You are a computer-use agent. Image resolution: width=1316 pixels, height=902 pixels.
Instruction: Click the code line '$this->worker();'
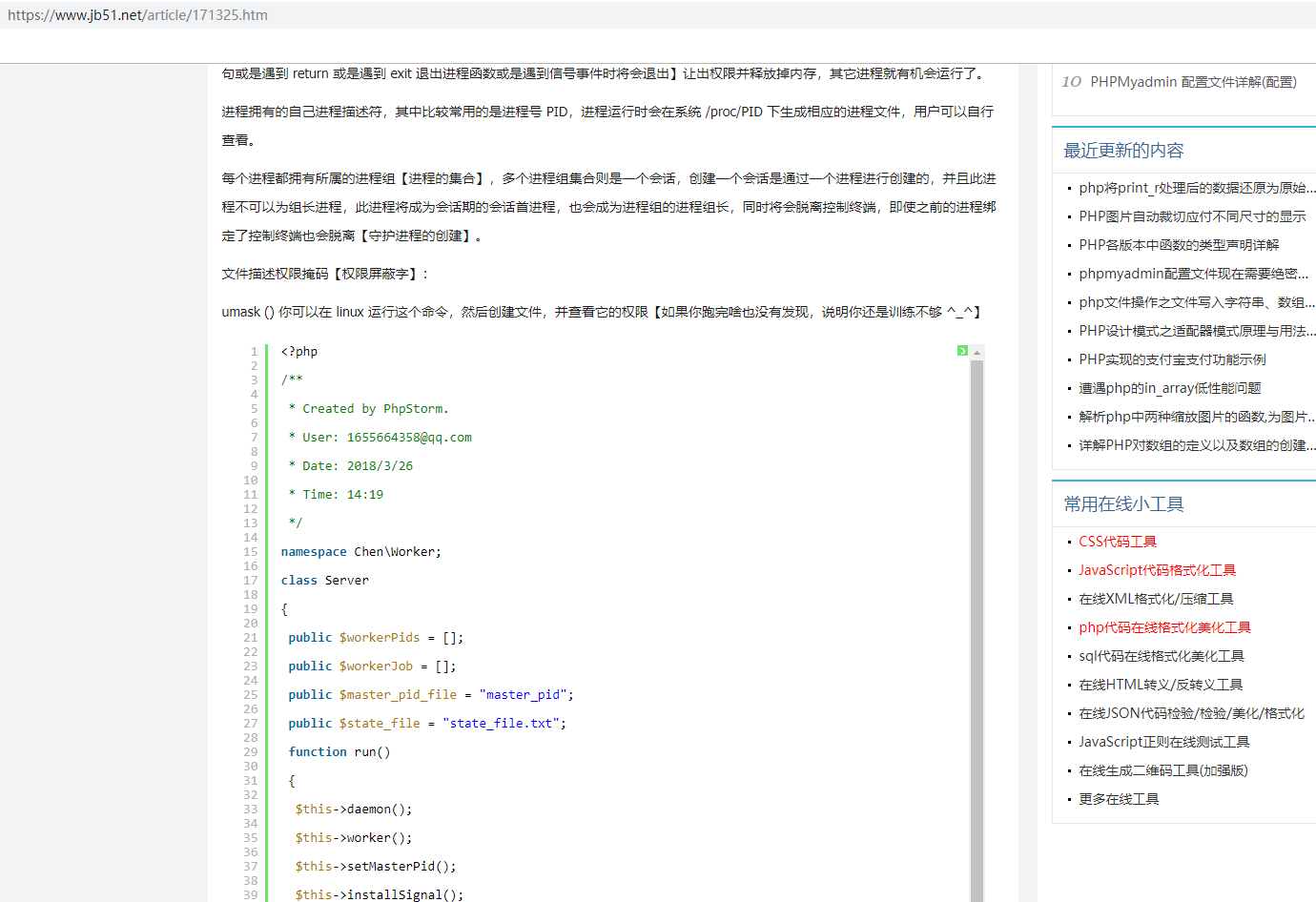coord(354,838)
